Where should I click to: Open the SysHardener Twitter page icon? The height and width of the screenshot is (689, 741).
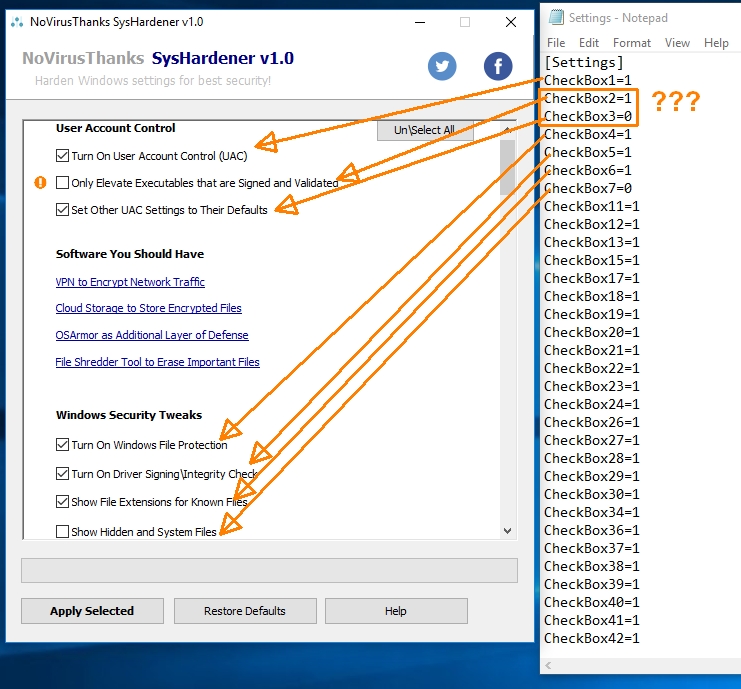(442, 66)
